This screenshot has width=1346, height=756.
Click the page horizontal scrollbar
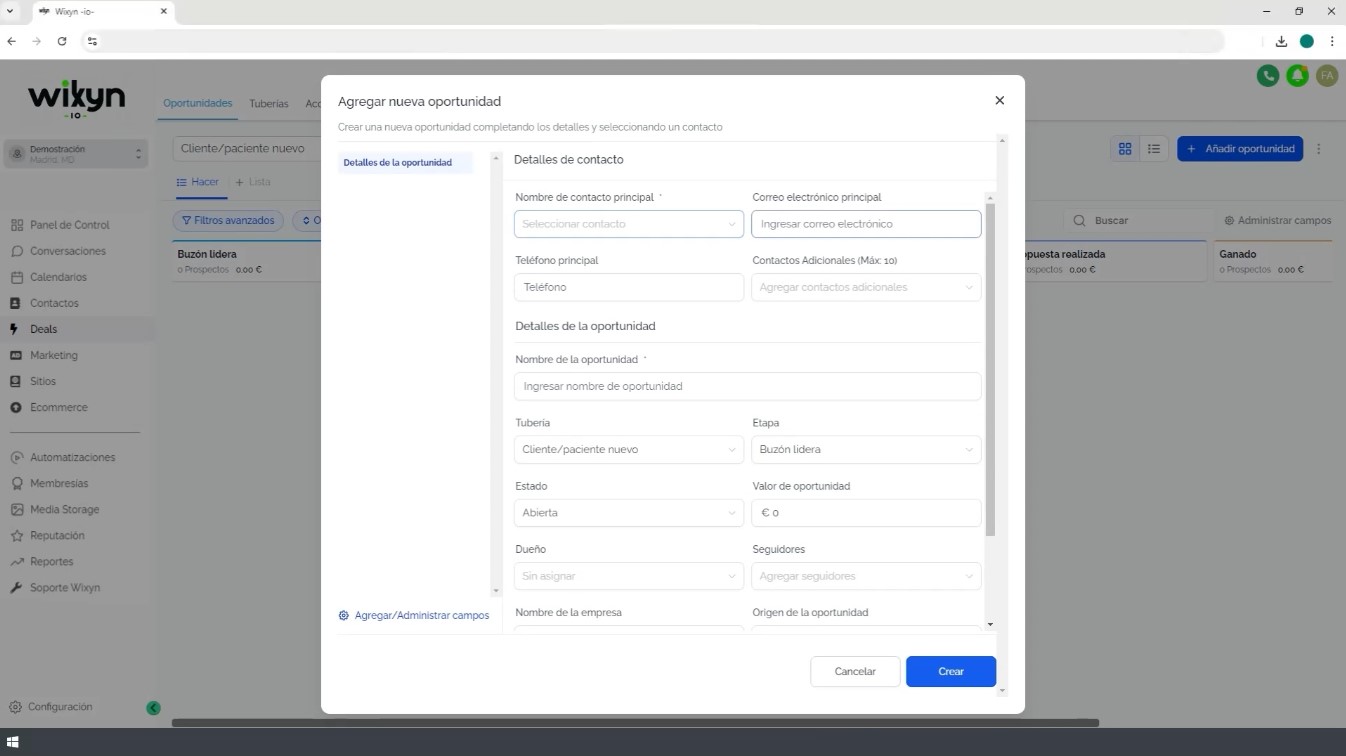coord(635,723)
